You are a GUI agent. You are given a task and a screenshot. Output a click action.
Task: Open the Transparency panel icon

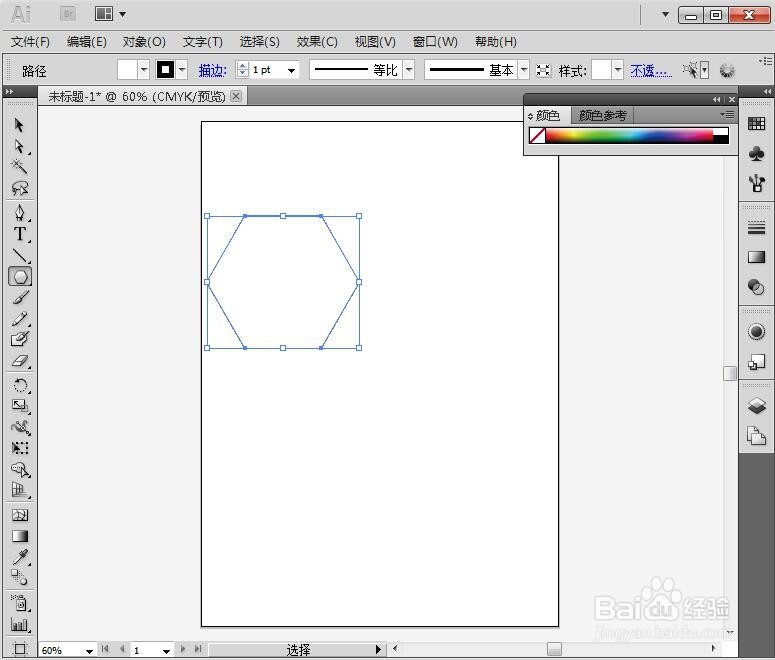point(756,287)
